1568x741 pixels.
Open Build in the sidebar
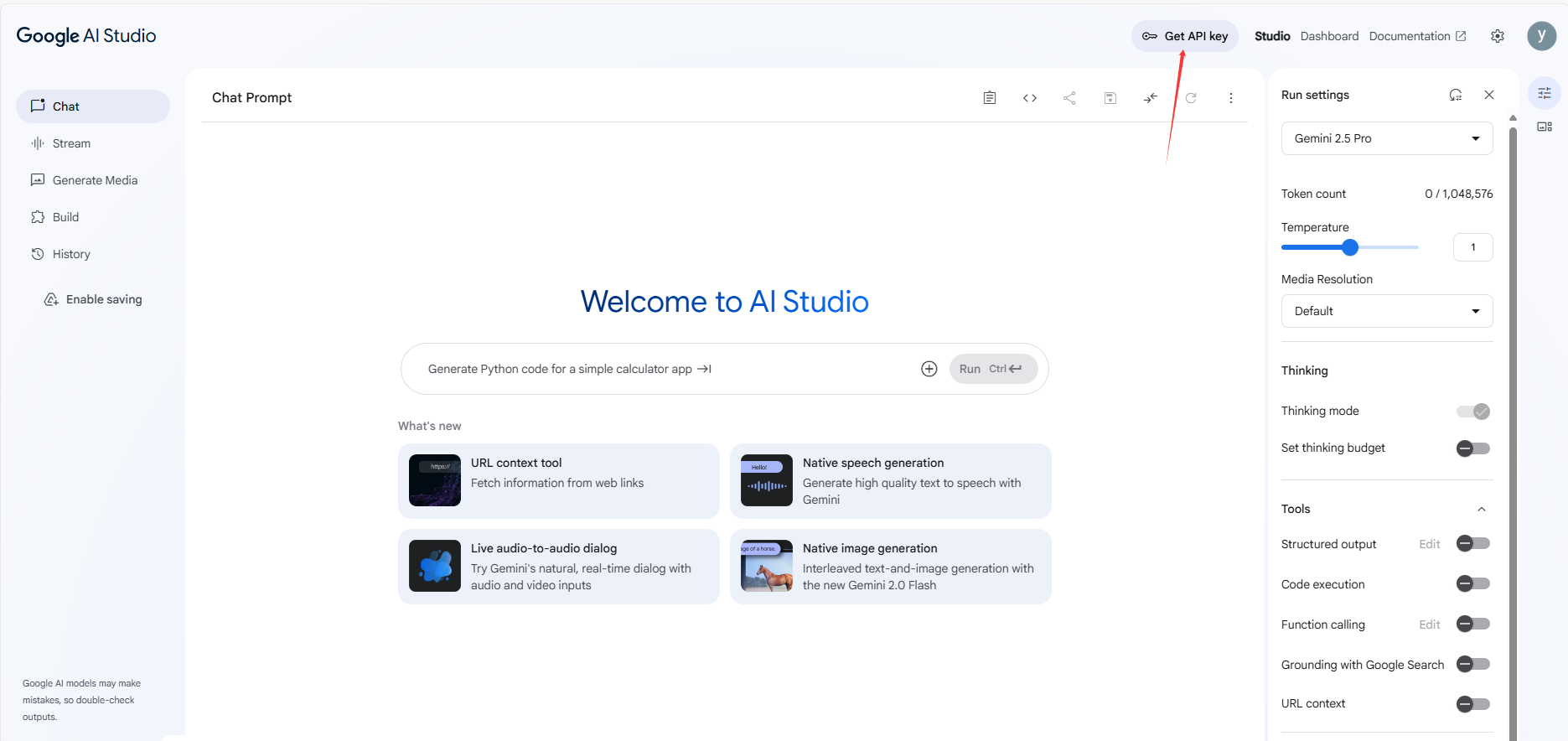click(x=93, y=217)
